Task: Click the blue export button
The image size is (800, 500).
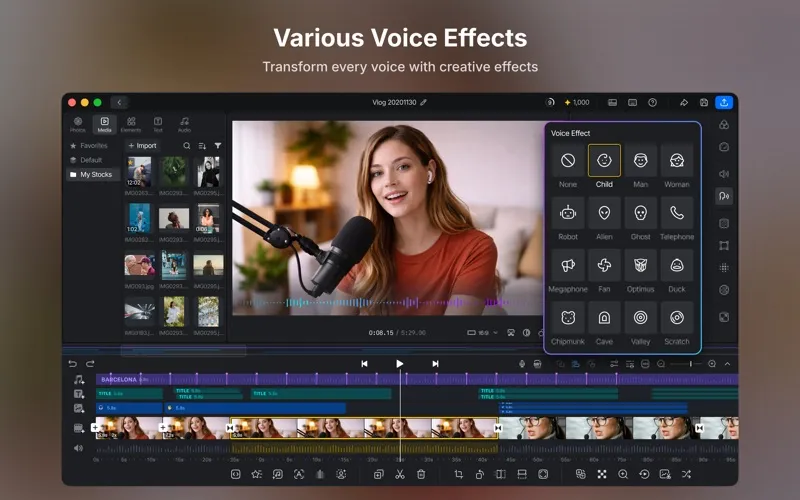Action: tap(723, 103)
